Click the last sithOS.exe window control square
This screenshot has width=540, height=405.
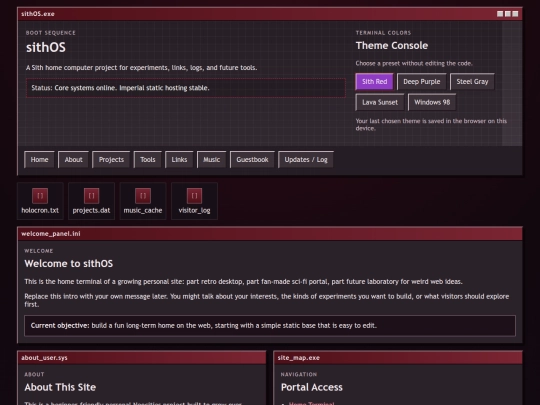click(515, 14)
